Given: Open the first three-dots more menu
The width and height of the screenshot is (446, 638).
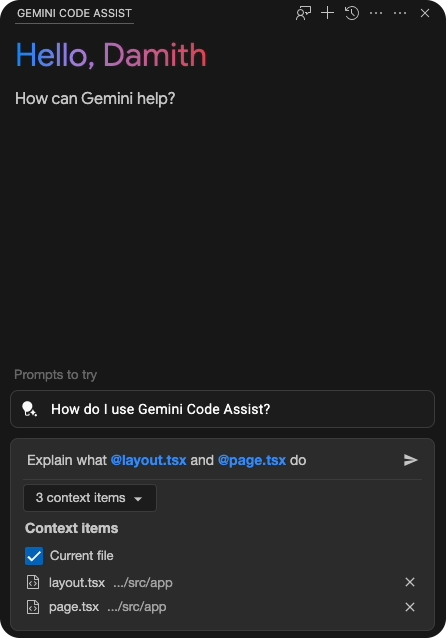Looking at the screenshot, I should point(376,13).
